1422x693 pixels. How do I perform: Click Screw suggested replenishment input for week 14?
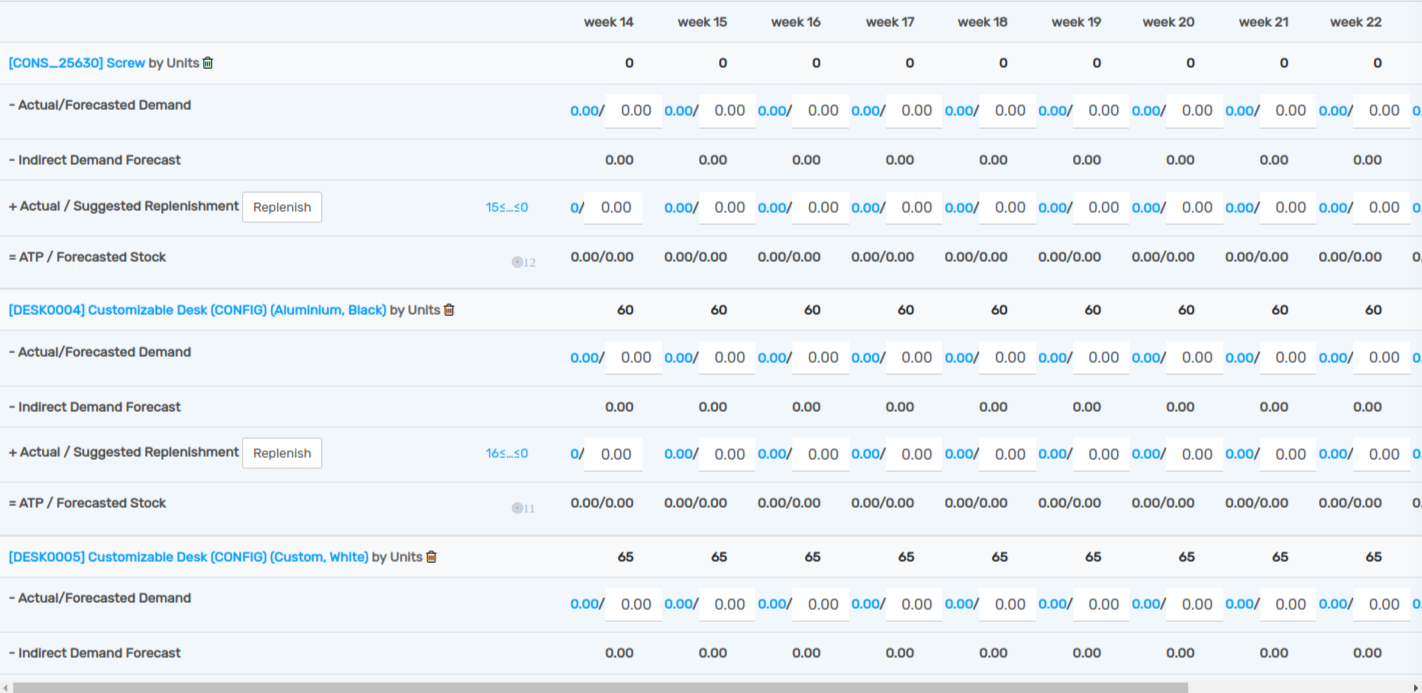[x=615, y=208]
